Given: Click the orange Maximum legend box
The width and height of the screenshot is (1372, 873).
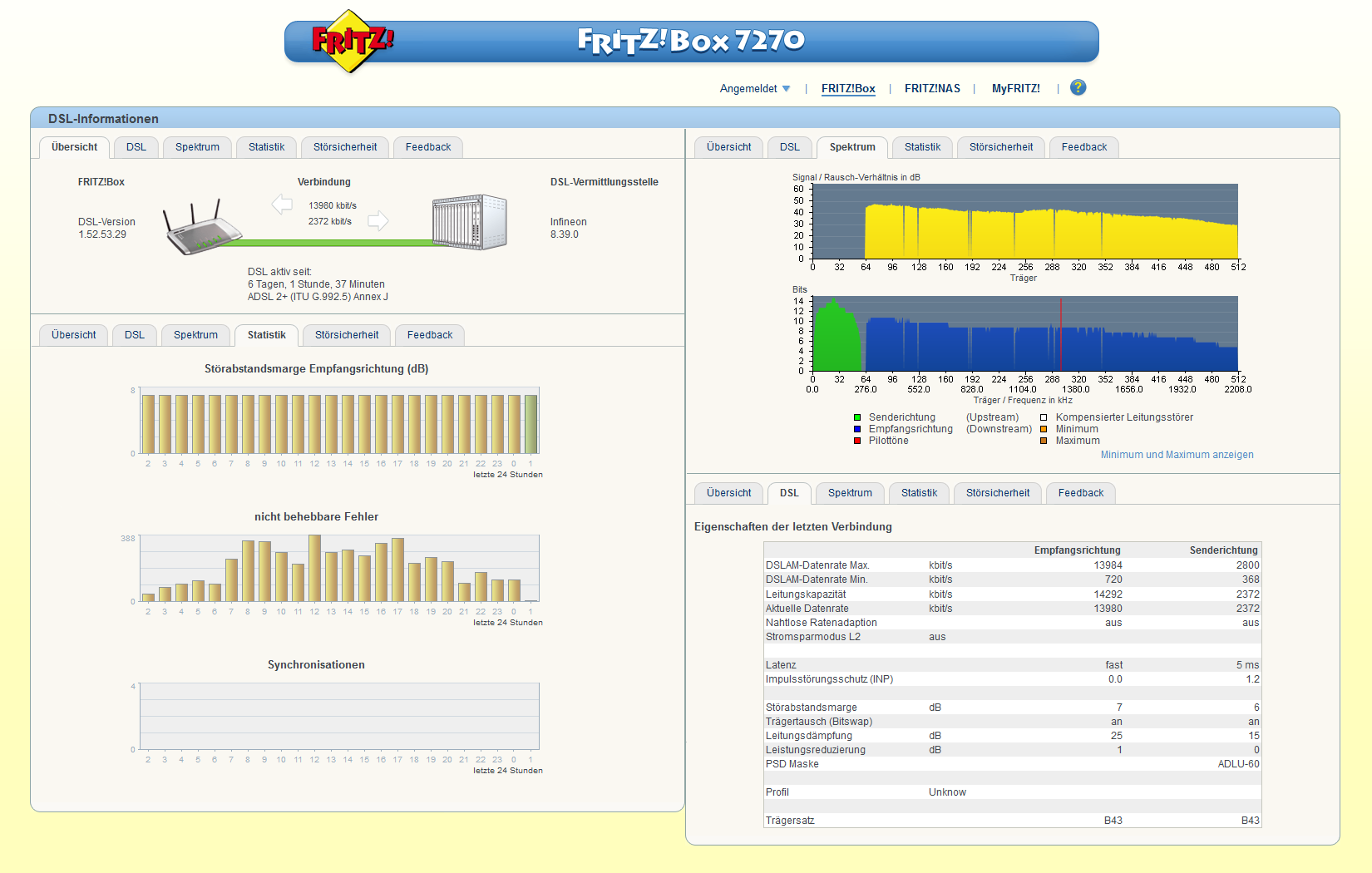Looking at the screenshot, I should coord(1044,441).
